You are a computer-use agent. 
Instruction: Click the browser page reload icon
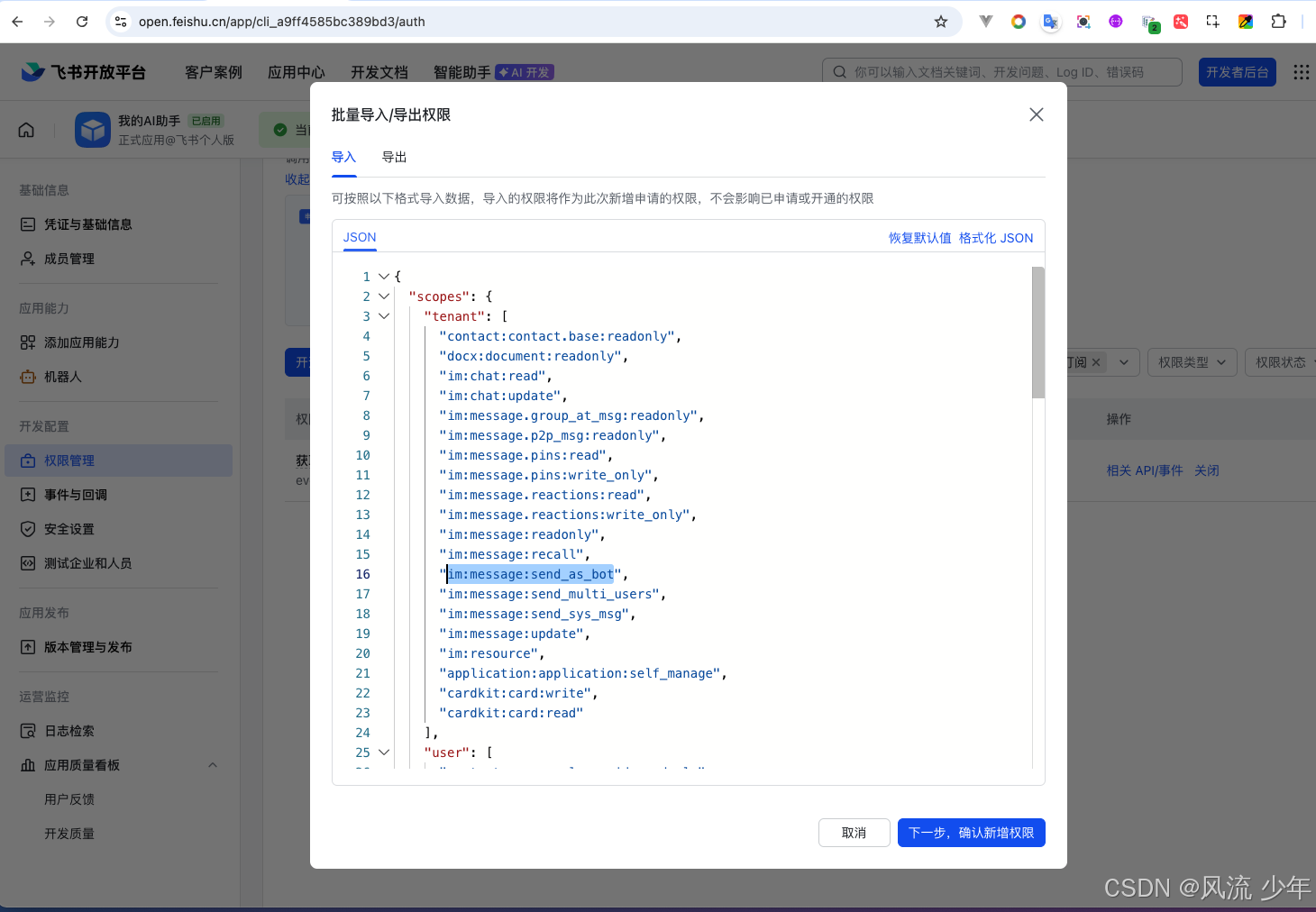(82, 22)
